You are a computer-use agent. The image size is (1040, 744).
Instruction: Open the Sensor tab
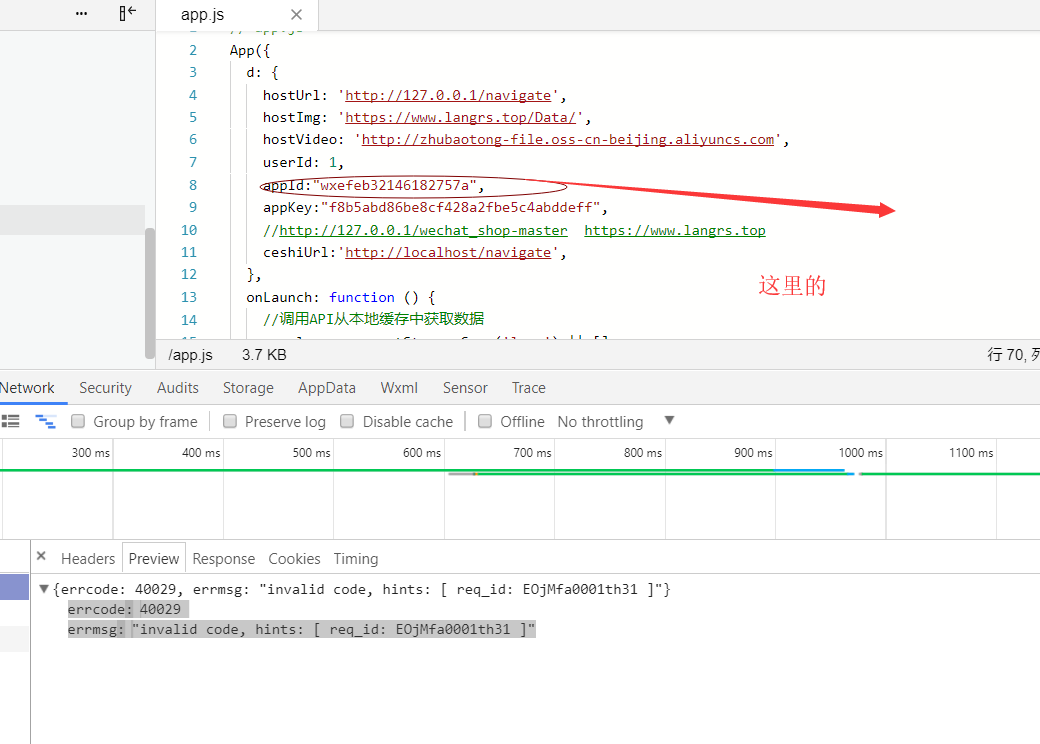coord(465,388)
